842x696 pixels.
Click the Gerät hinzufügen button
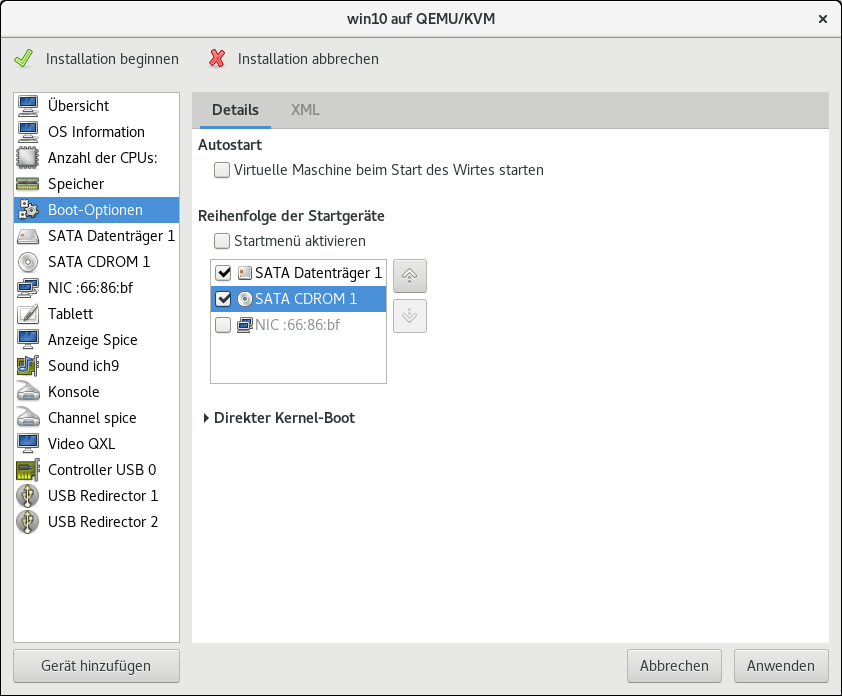pyautogui.click(x=97, y=666)
